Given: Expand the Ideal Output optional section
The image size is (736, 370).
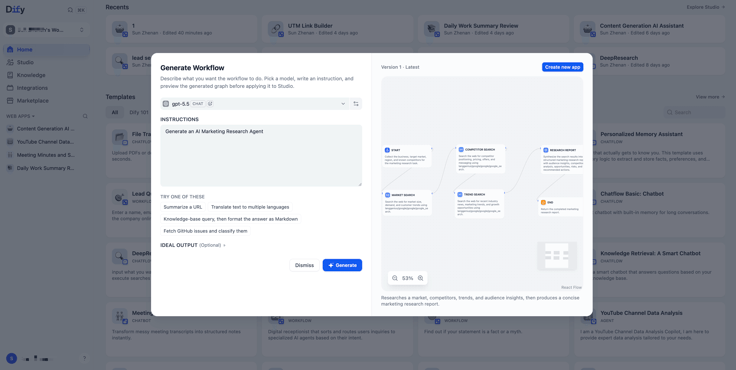Looking at the screenshot, I should tap(193, 245).
